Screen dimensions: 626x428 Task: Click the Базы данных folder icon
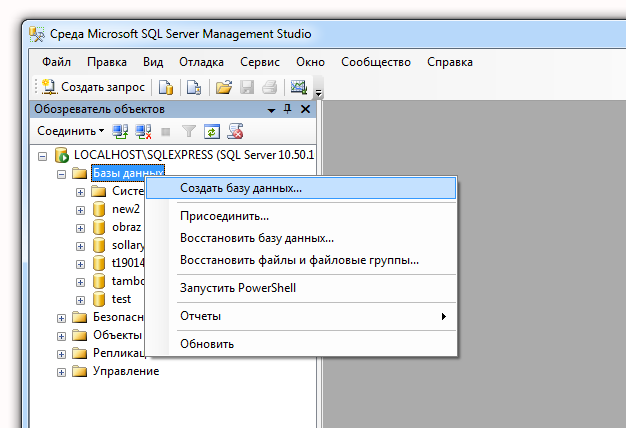79,173
